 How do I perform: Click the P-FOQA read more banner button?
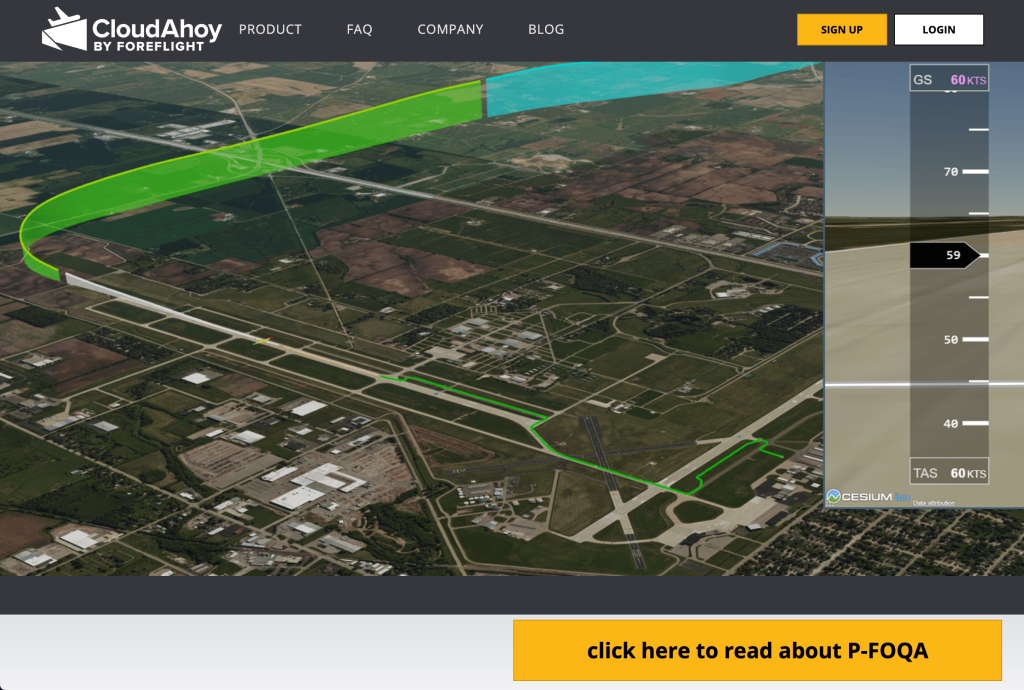coord(757,651)
